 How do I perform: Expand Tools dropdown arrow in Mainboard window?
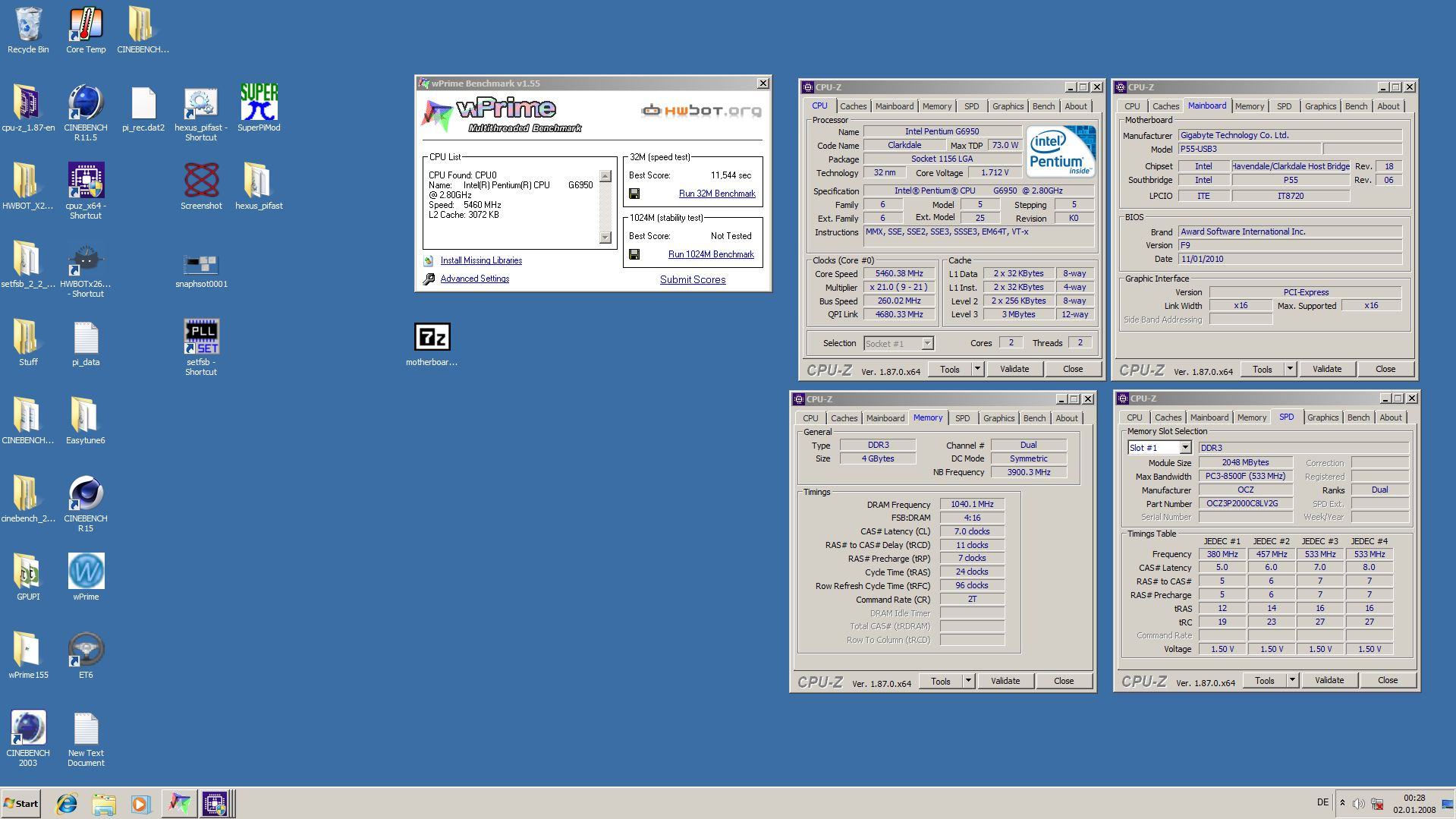1290,369
